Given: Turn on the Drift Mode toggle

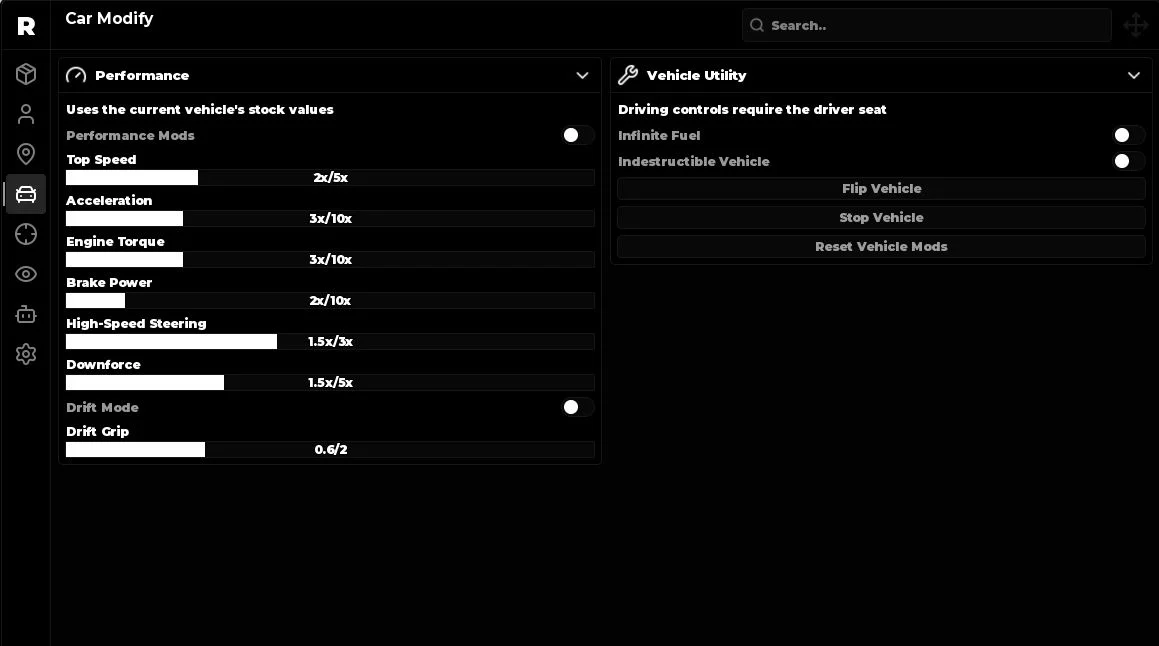Looking at the screenshot, I should point(577,407).
